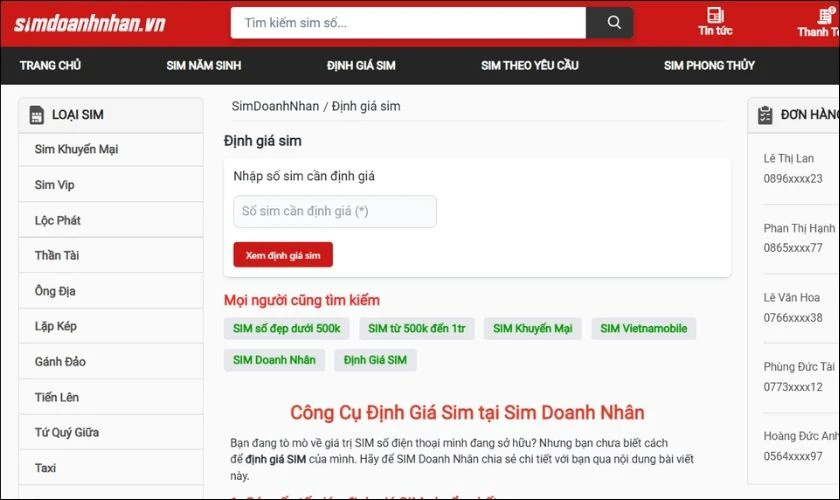This screenshot has width=840, height=500.
Task: Select Sim Vip in sidebar
Action: [111, 184]
